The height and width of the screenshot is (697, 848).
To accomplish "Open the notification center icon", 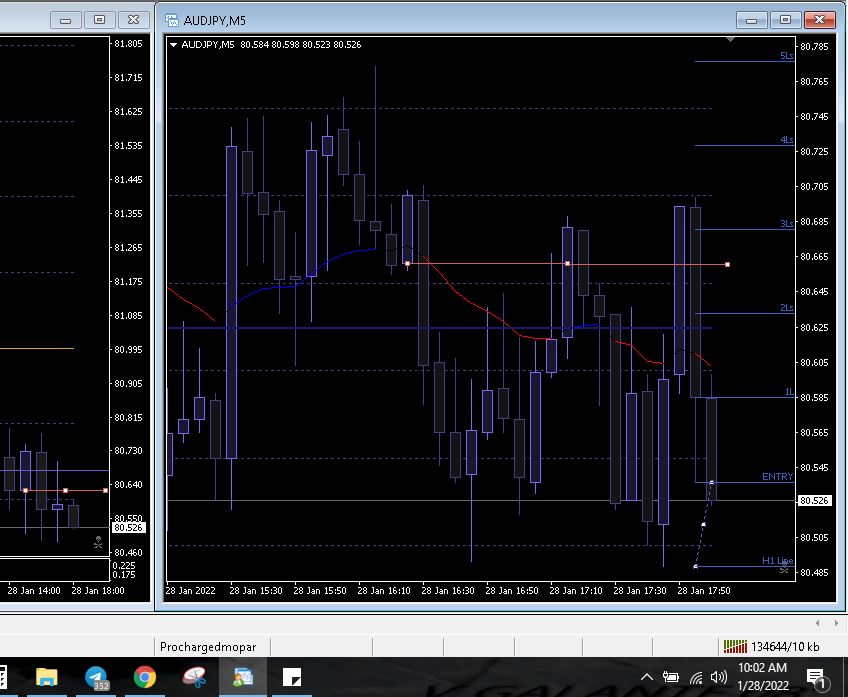I will click(x=815, y=678).
